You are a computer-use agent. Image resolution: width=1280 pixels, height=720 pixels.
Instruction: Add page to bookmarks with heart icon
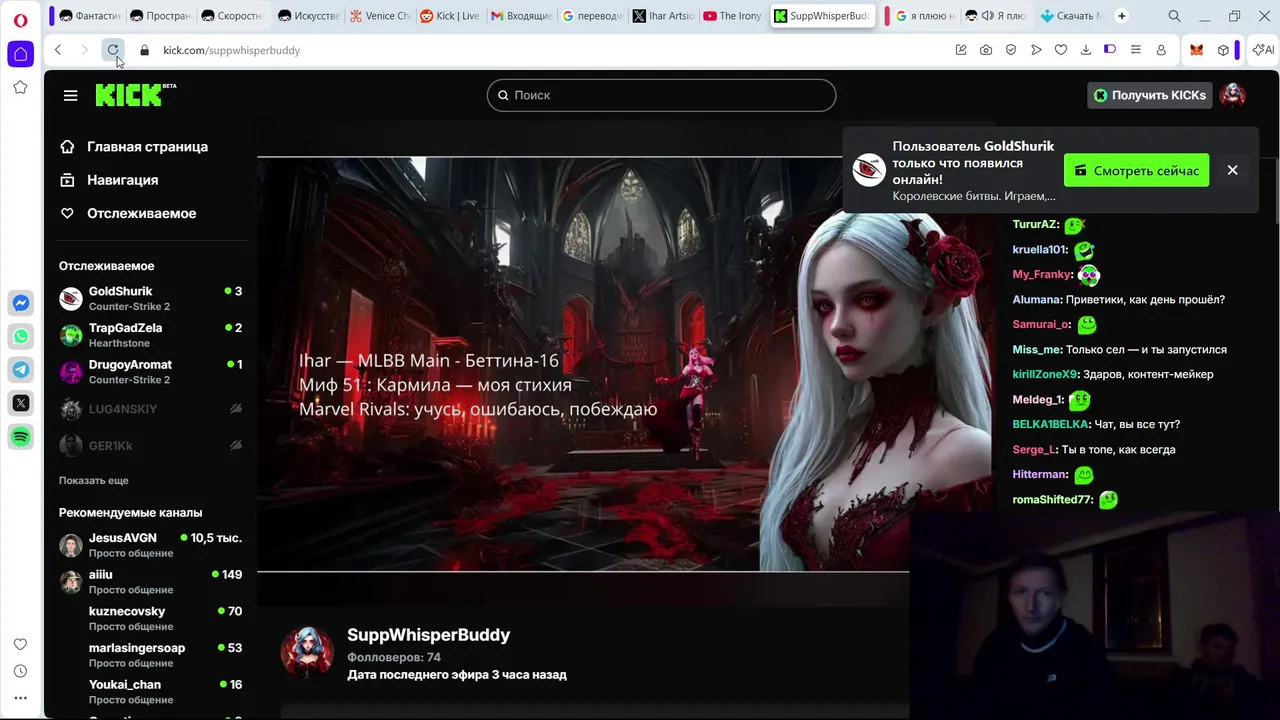point(1061,50)
